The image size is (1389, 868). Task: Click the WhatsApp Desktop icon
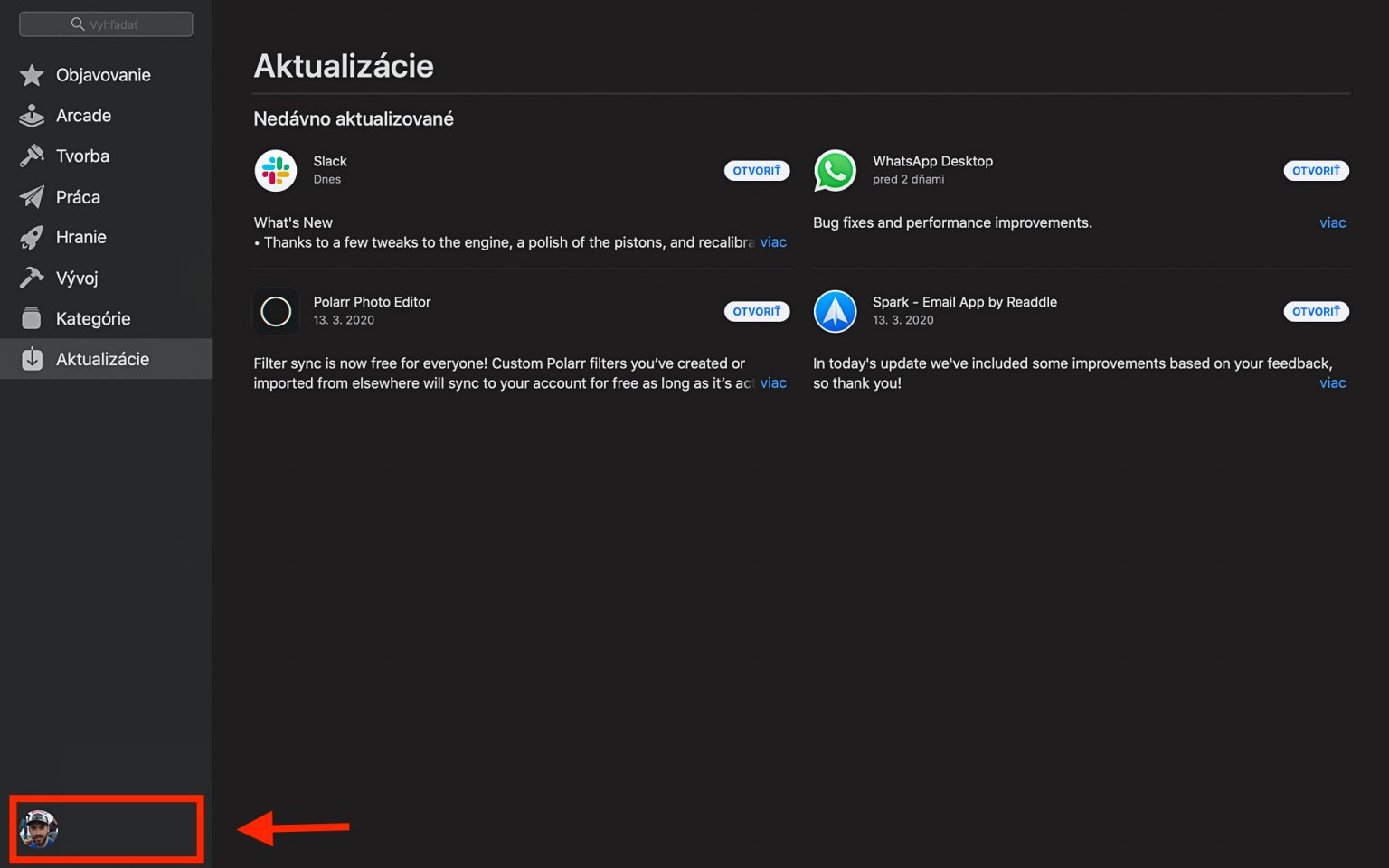click(835, 171)
